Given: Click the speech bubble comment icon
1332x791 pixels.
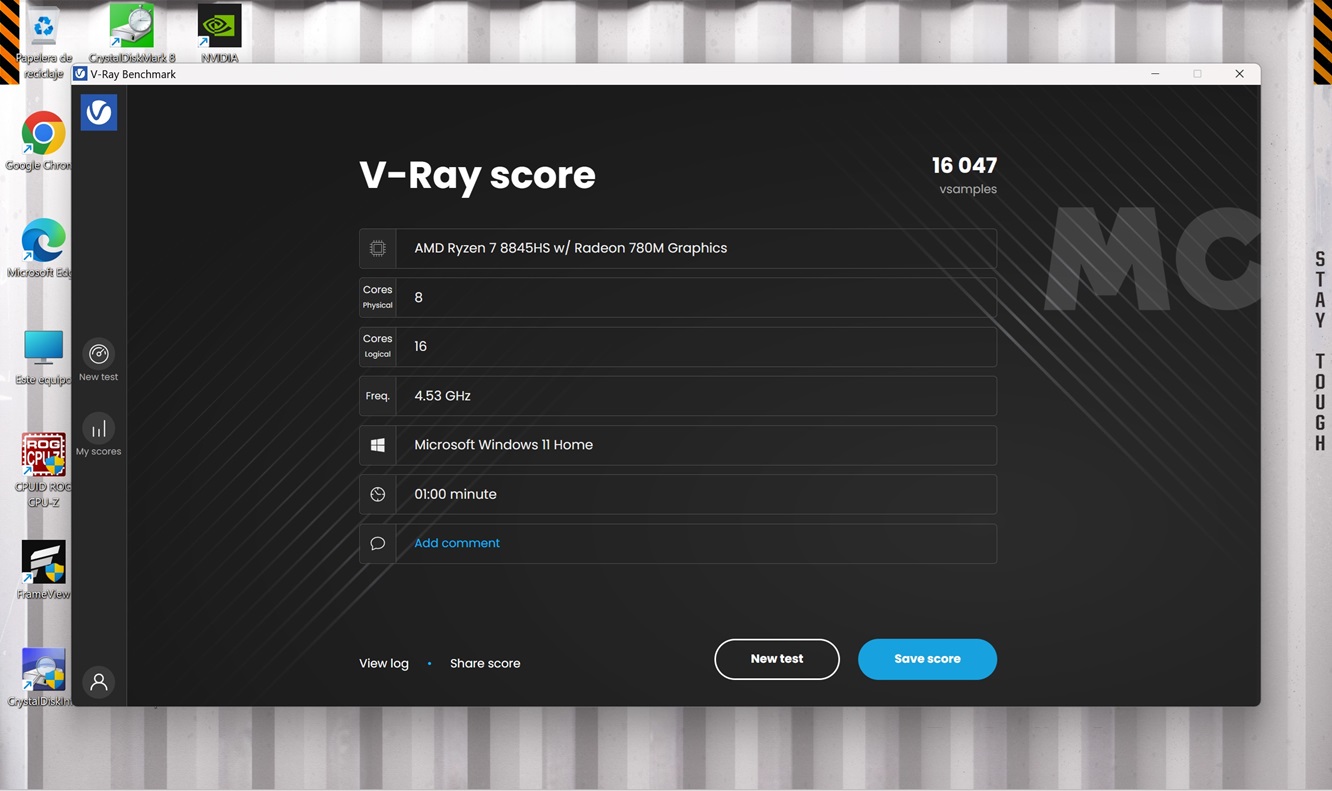Looking at the screenshot, I should [377, 543].
